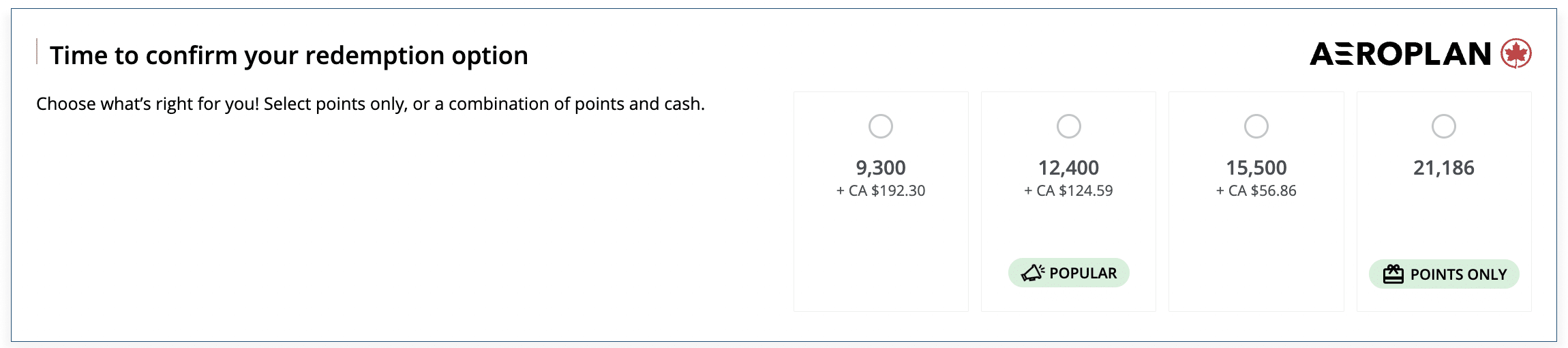Click the redemption option heading
The width and height of the screenshot is (1568, 348).
pos(288,55)
